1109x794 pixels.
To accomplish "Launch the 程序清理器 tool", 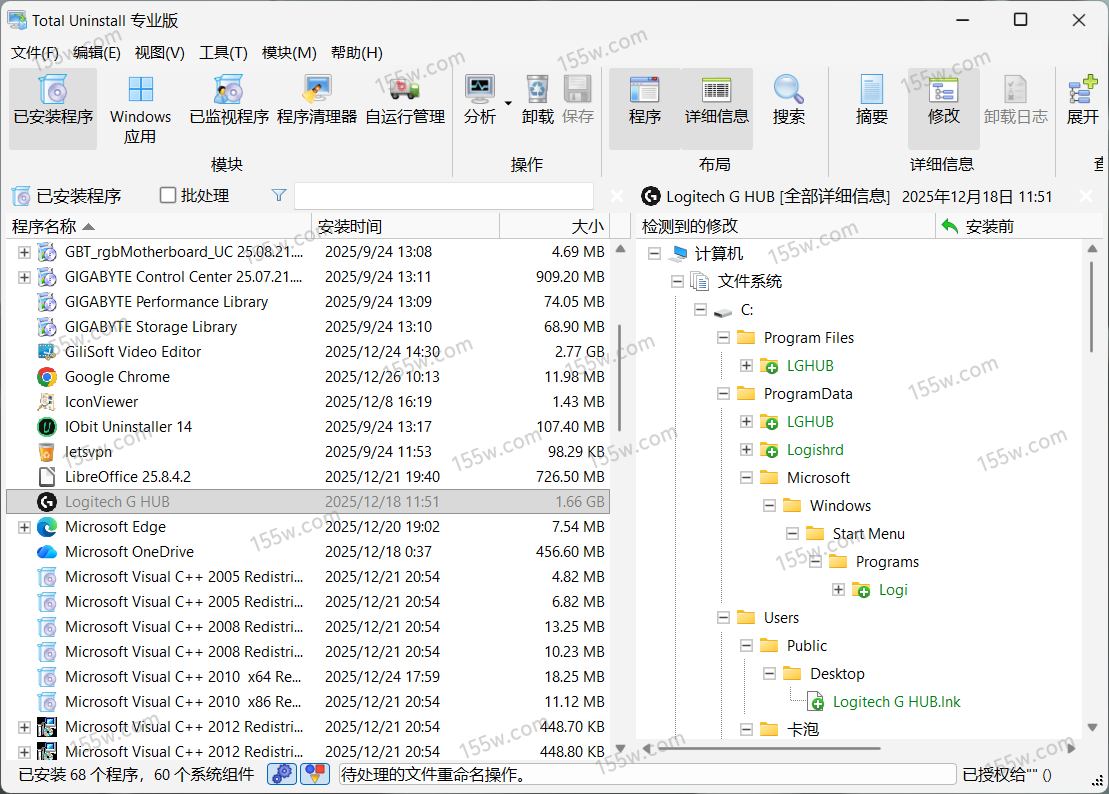I will [316, 106].
